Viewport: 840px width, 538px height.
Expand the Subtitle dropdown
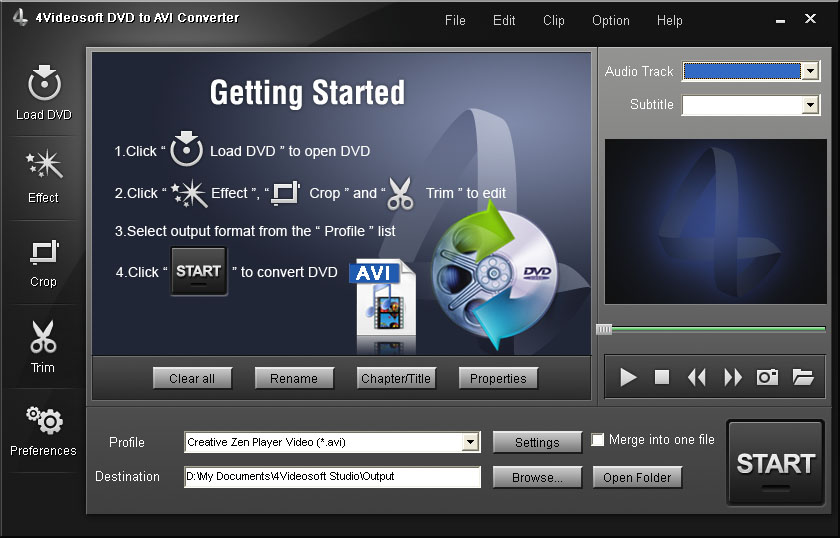[810, 105]
